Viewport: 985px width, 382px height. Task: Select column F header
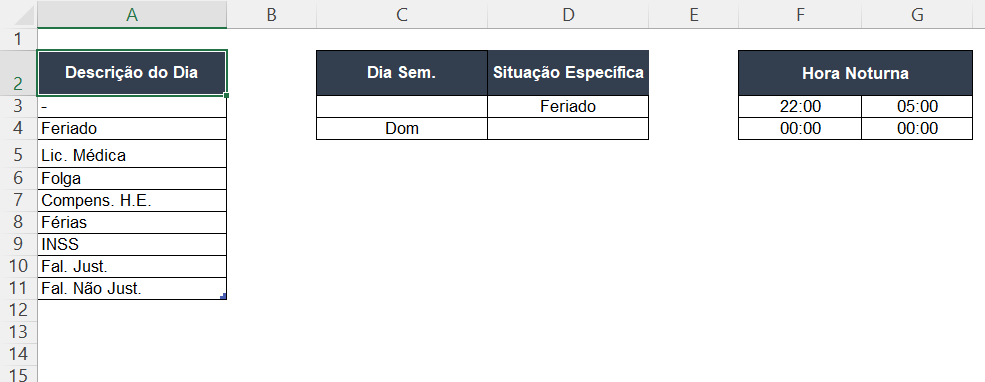coord(800,14)
